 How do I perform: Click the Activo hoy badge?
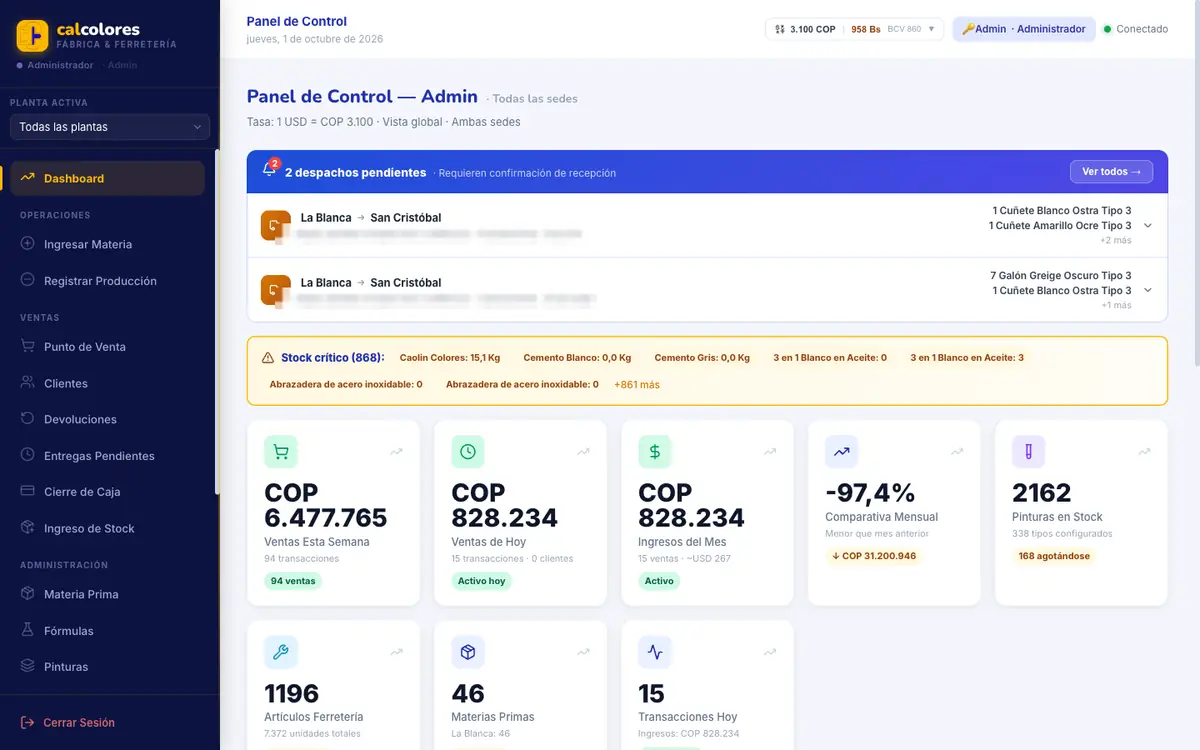[x=481, y=581]
